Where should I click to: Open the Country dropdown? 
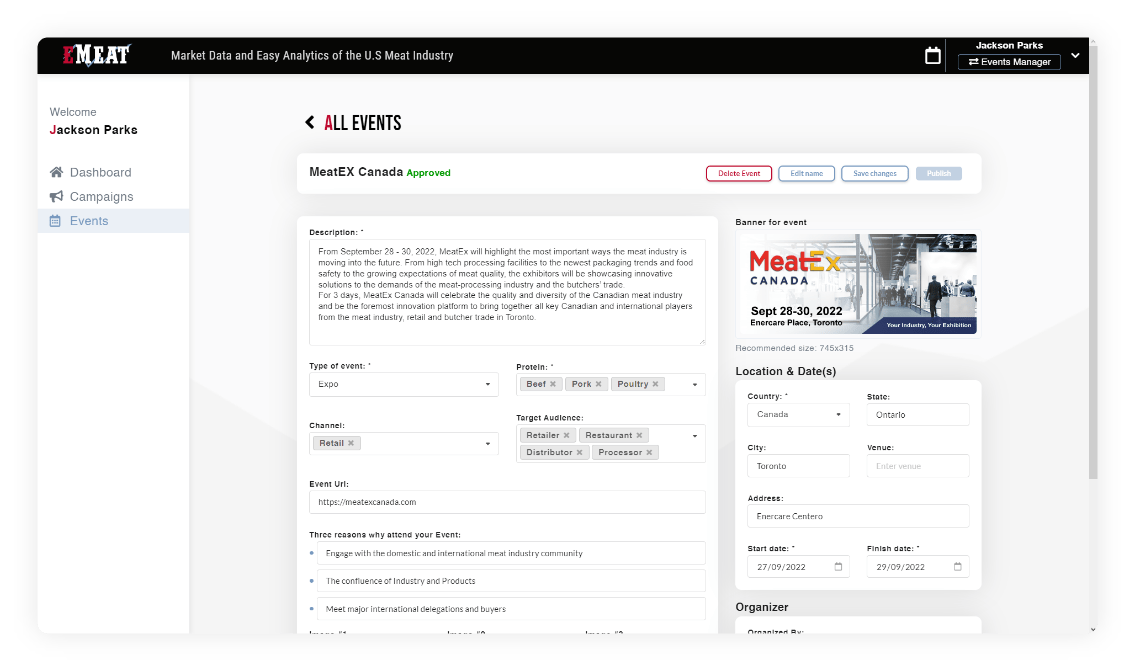pyautogui.click(x=838, y=415)
